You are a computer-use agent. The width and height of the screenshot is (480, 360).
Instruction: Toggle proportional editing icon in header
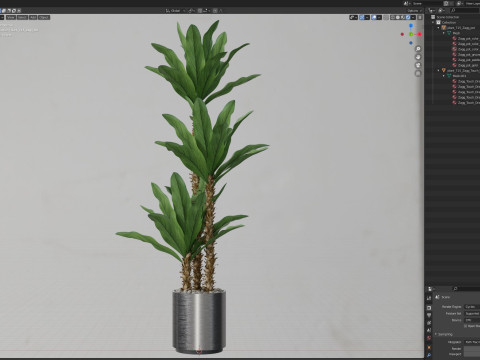point(215,11)
